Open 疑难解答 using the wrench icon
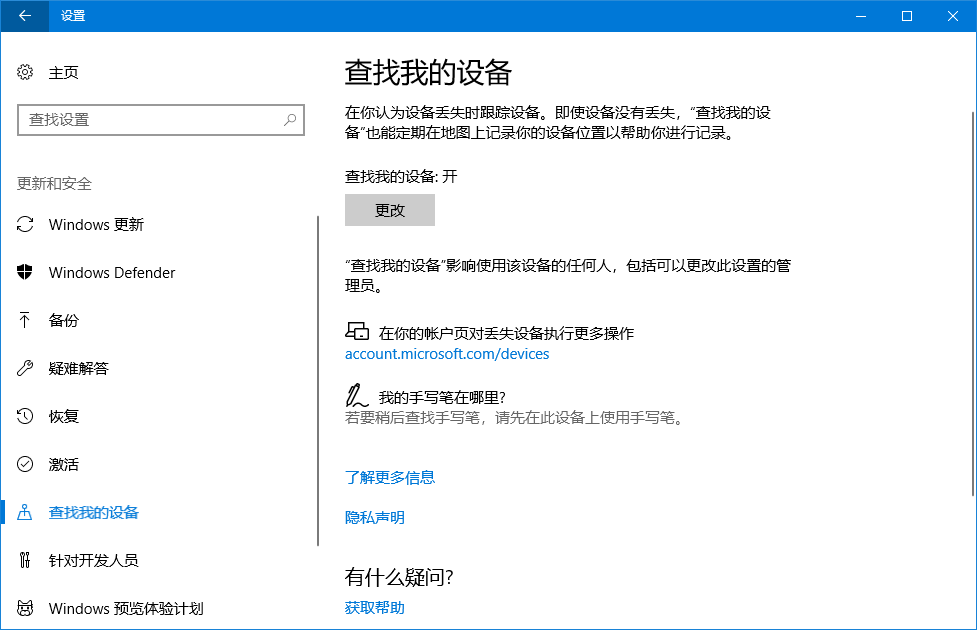The image size is (977, 630). tap(24, 368)
